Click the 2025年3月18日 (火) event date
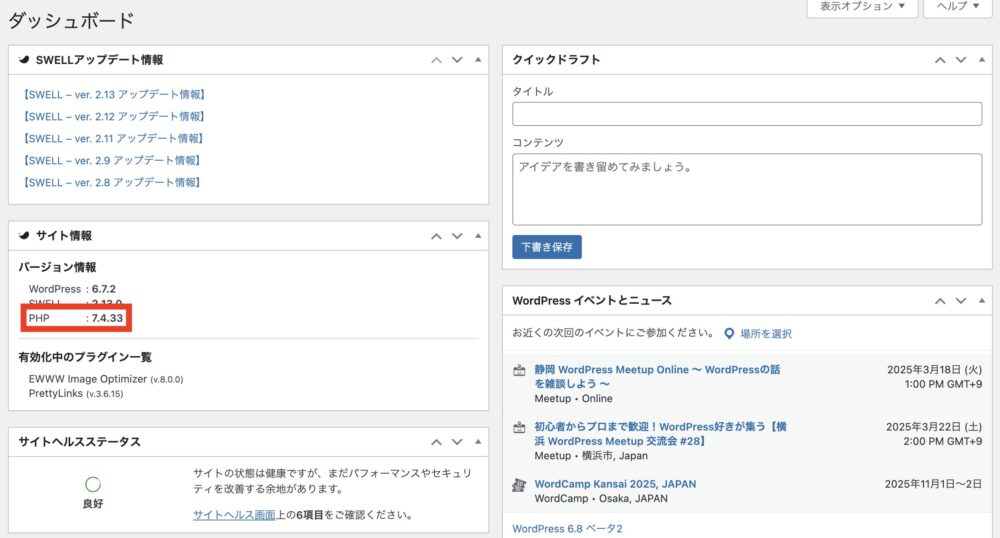 point(934,370)
